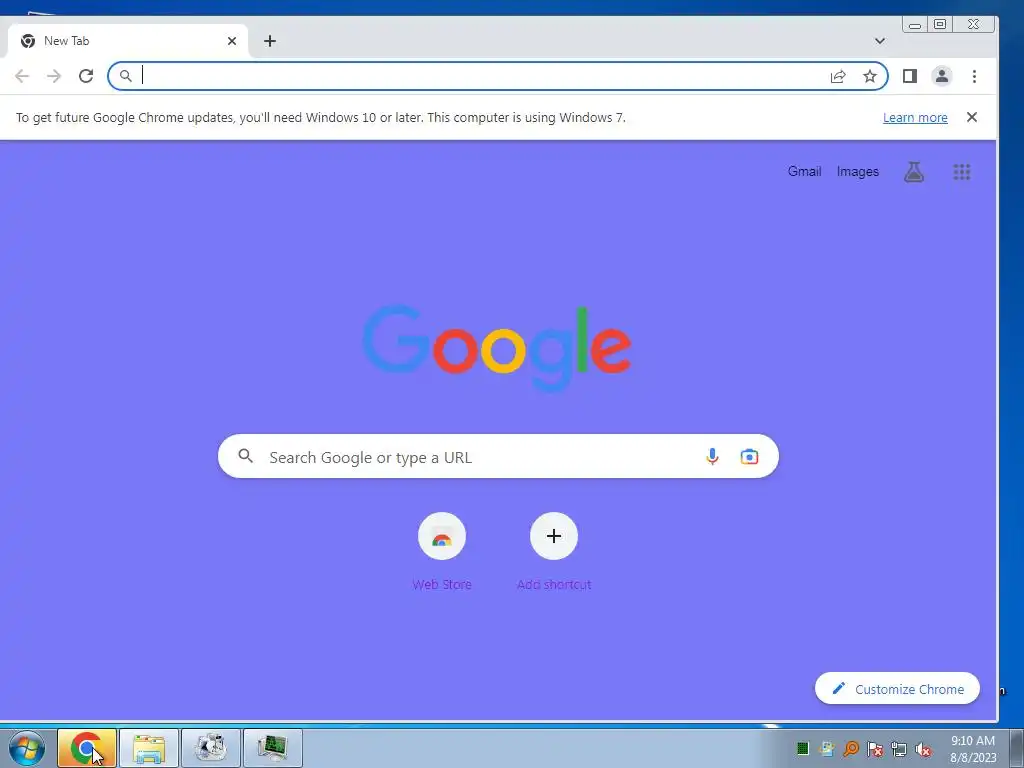Open Chrome's three-dot menu
1024x768 pixels.
click(974, 76)
